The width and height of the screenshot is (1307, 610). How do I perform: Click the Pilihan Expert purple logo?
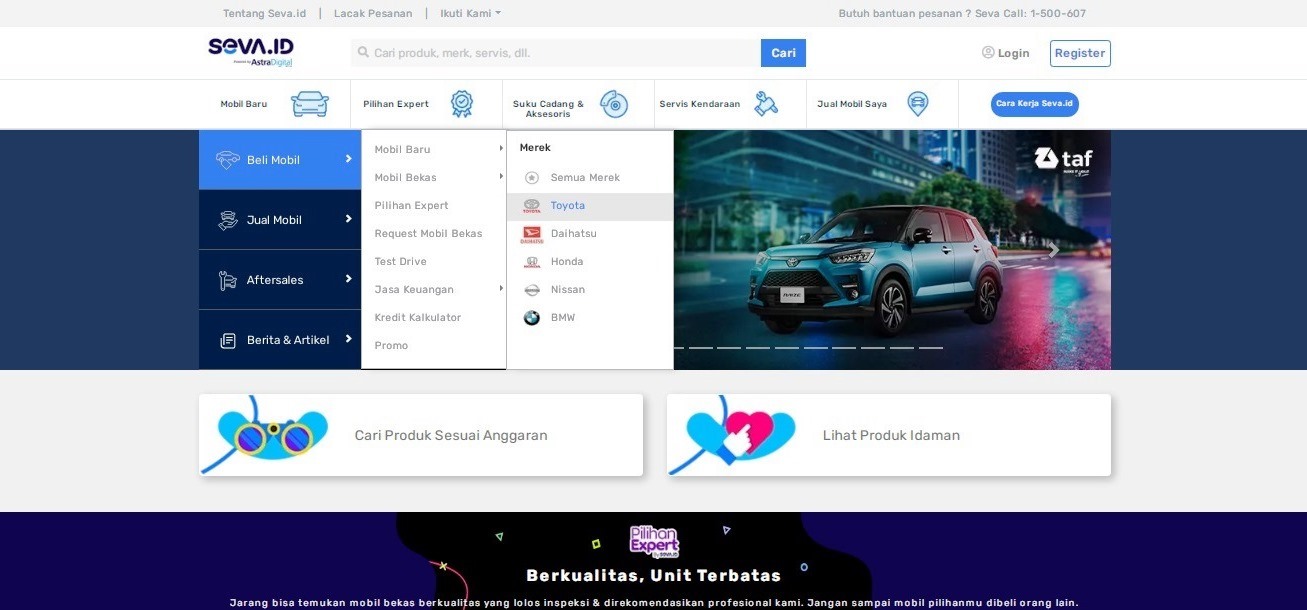pyautogui.click(x=654, y=541)
